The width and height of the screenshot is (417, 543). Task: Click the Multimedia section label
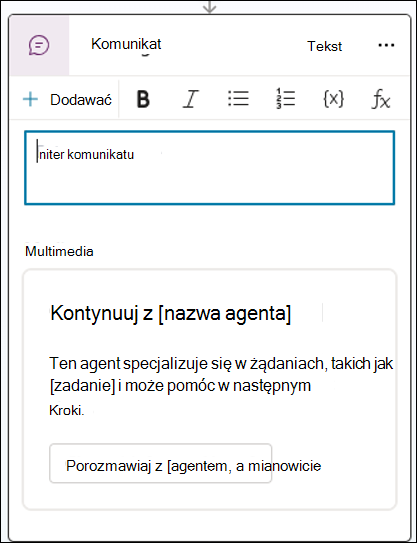point(59,251)
